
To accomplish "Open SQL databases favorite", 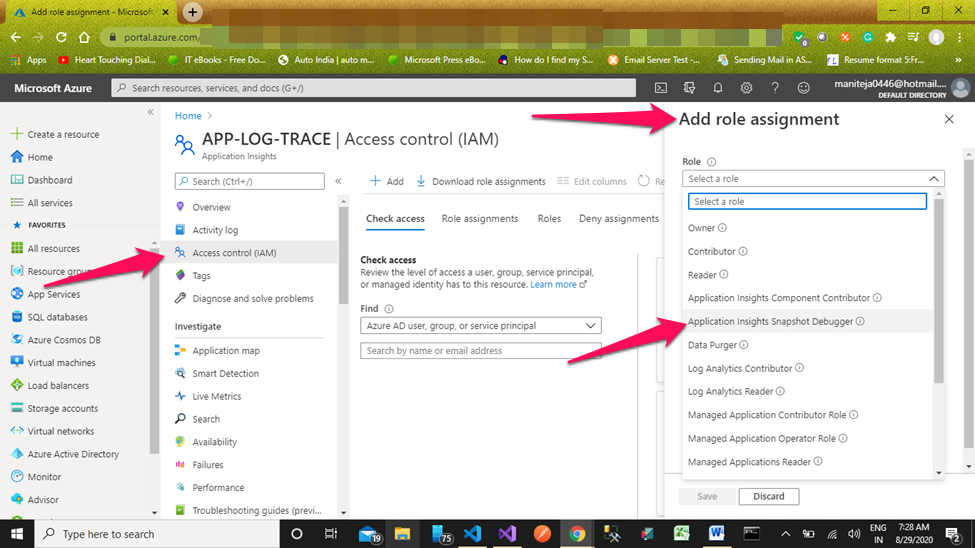I will tap(49, 317).
